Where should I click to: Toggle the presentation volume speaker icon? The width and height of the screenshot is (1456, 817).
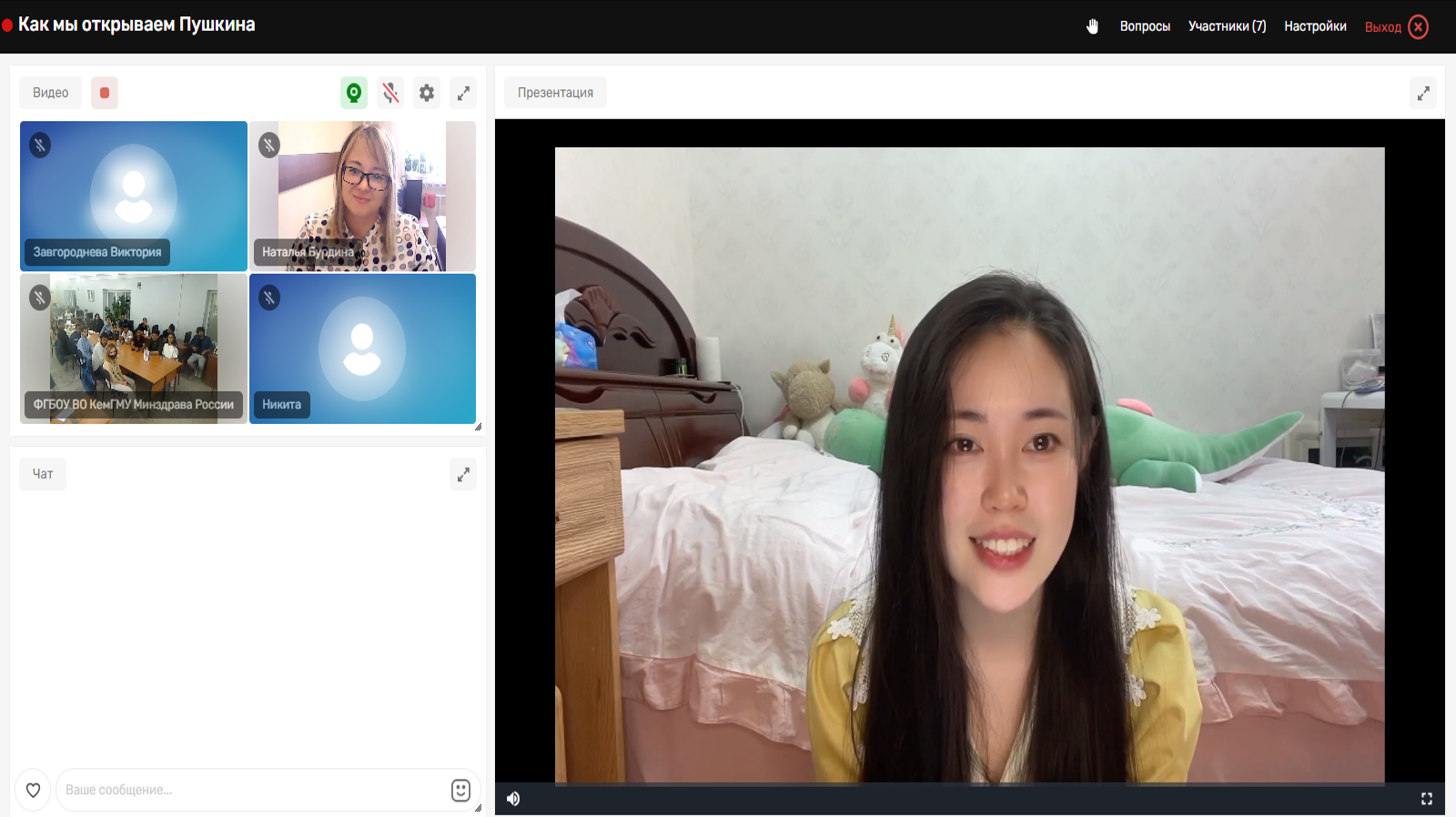coord(513,799)
